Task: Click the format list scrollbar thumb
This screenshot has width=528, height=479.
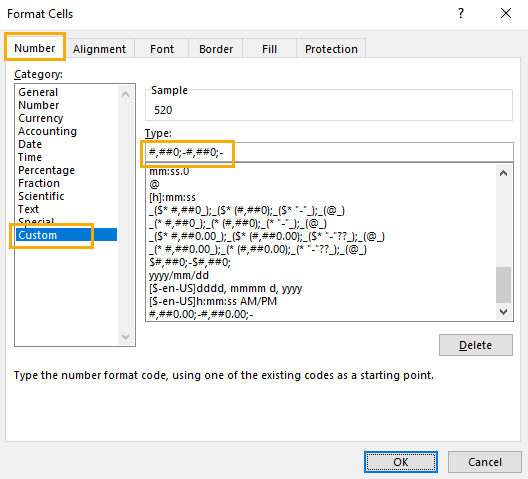Action: 503,285
